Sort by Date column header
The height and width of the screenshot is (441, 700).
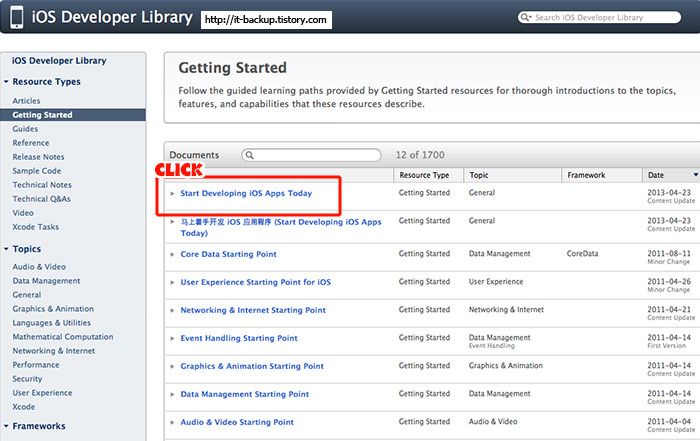[671, 175]
